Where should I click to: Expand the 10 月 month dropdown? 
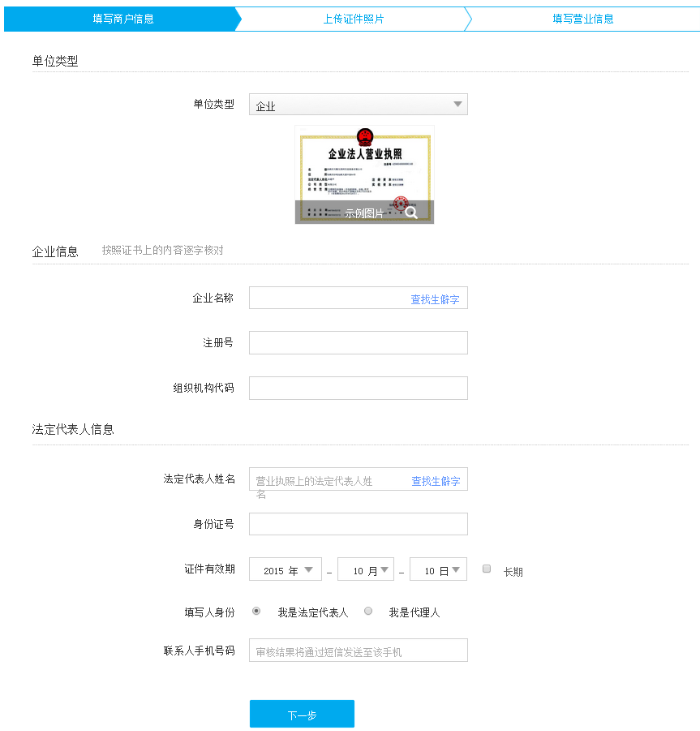point(365,569)
